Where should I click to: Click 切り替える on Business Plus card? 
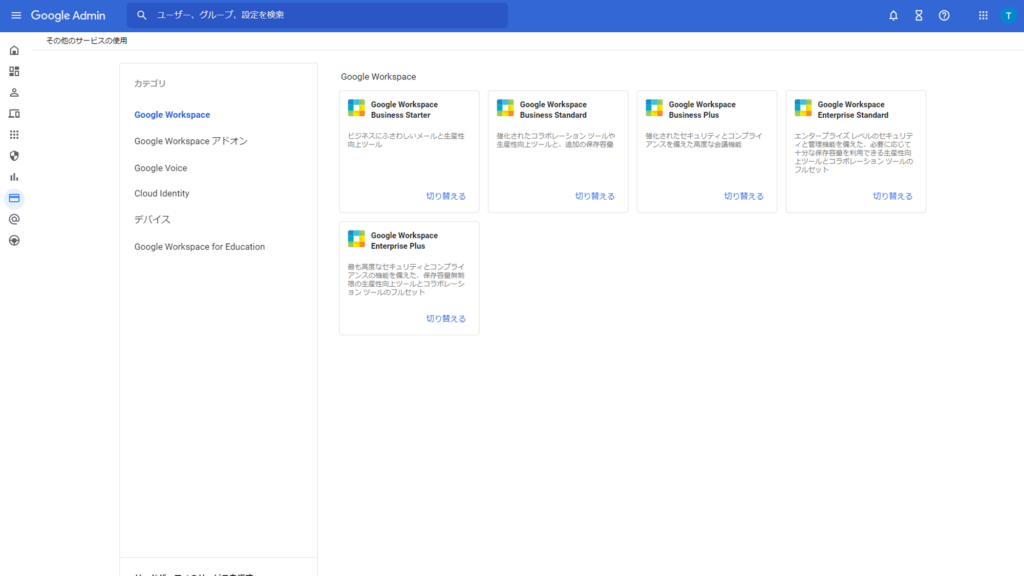(744, 196)
